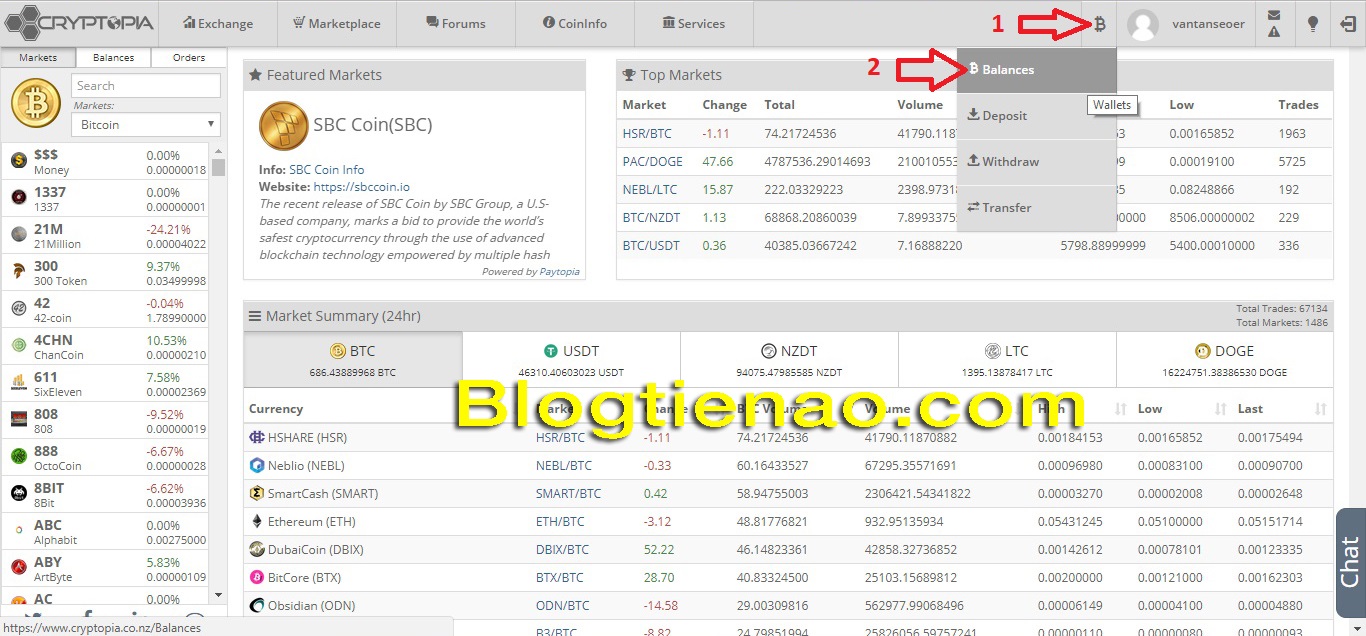Viewport: 1366px width, 636px height.
Task: Open PAC/DOGE in Top Markets
Action: [651, 161]
